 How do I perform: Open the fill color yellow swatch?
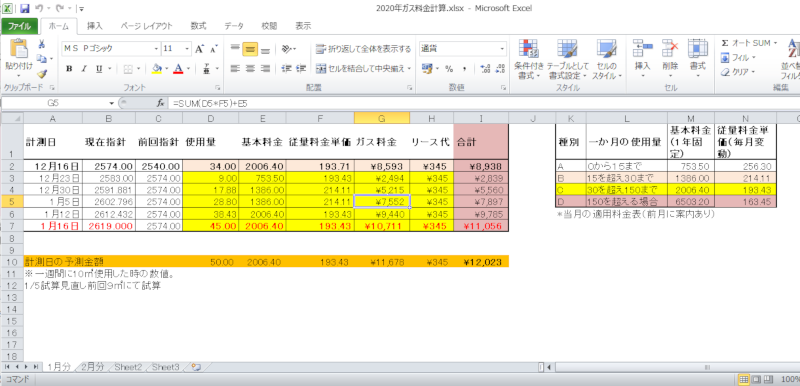(x=157, y=69)
